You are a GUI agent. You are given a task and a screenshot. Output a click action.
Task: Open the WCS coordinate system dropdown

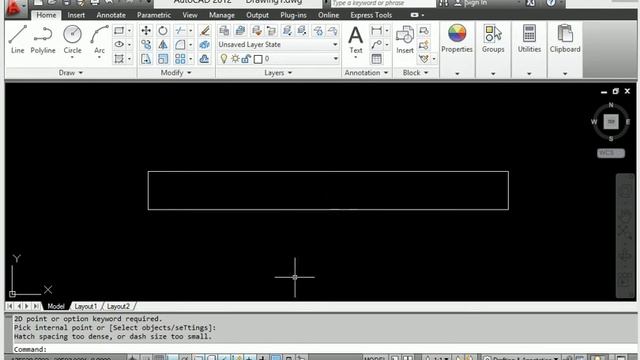tap(611, 153)
